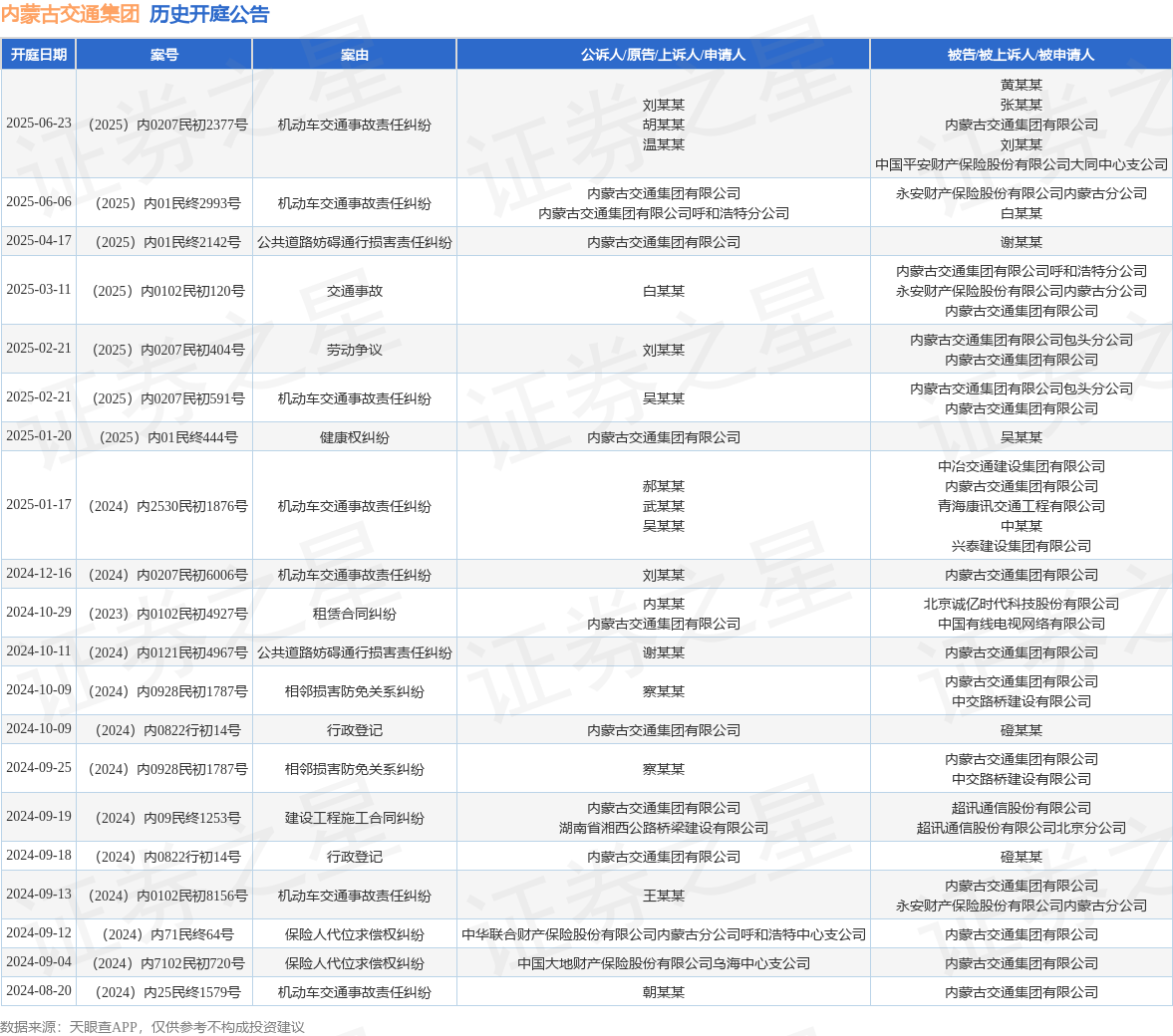Click the date 2024-09-18
The image size is (1173, 1036).
39,856
